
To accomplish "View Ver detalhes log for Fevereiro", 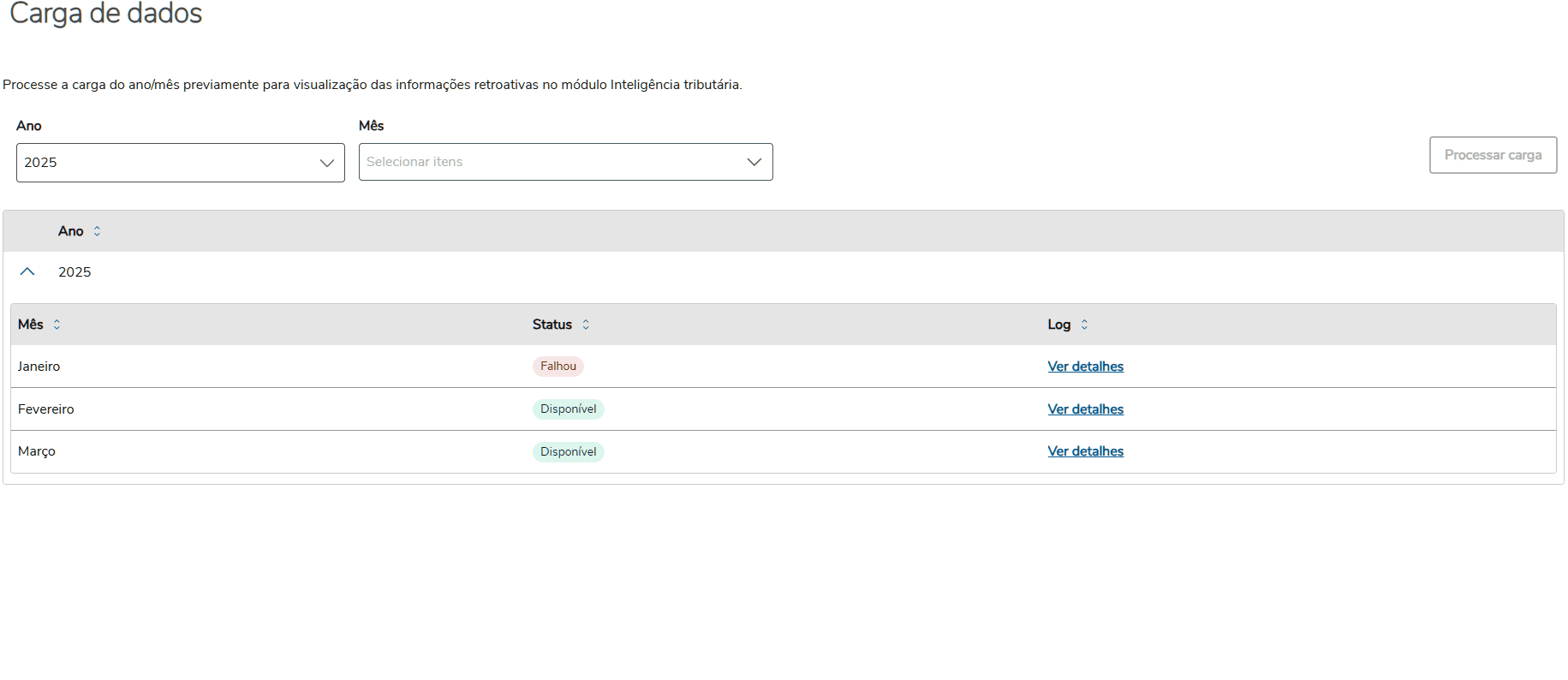I will (1085, 409).
